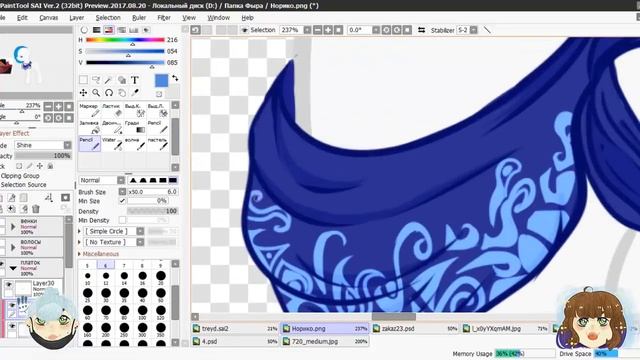Switch to the treyd.sai2 document tab
Image resolution: width=640 pixels, height=360 pixels.
[x=235, y=328]
